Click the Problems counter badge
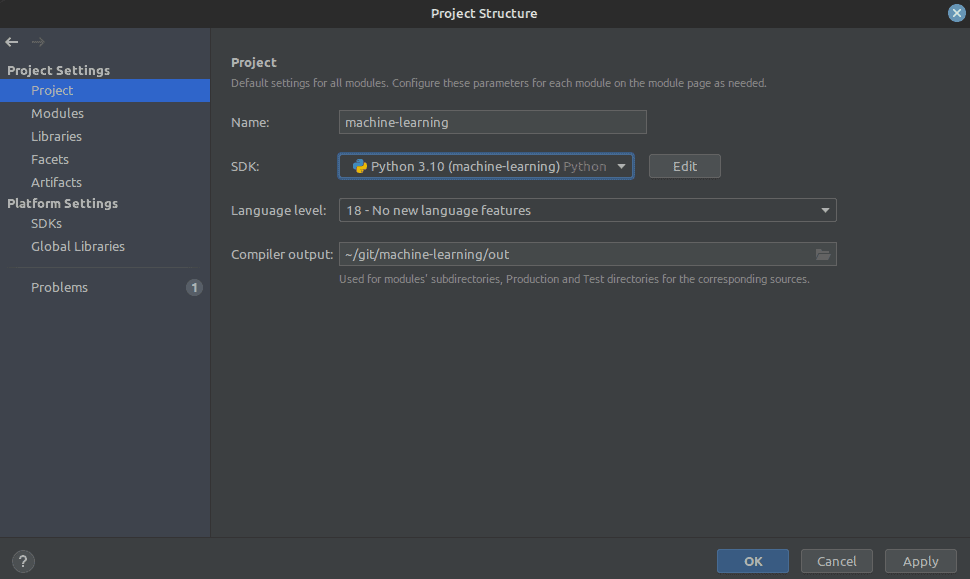Screen dimensions: 970x579 point(194,287)
